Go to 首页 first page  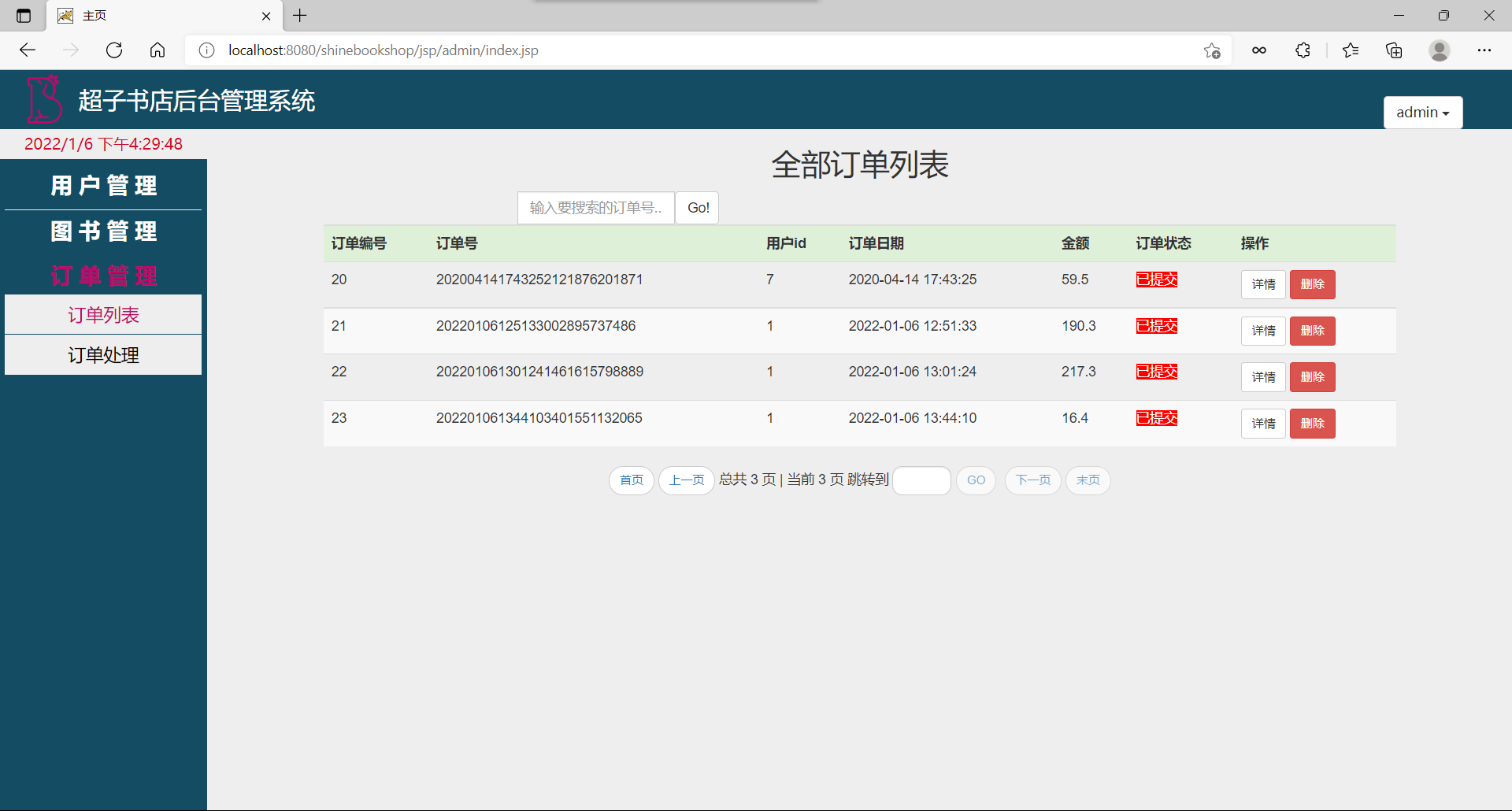632,480
